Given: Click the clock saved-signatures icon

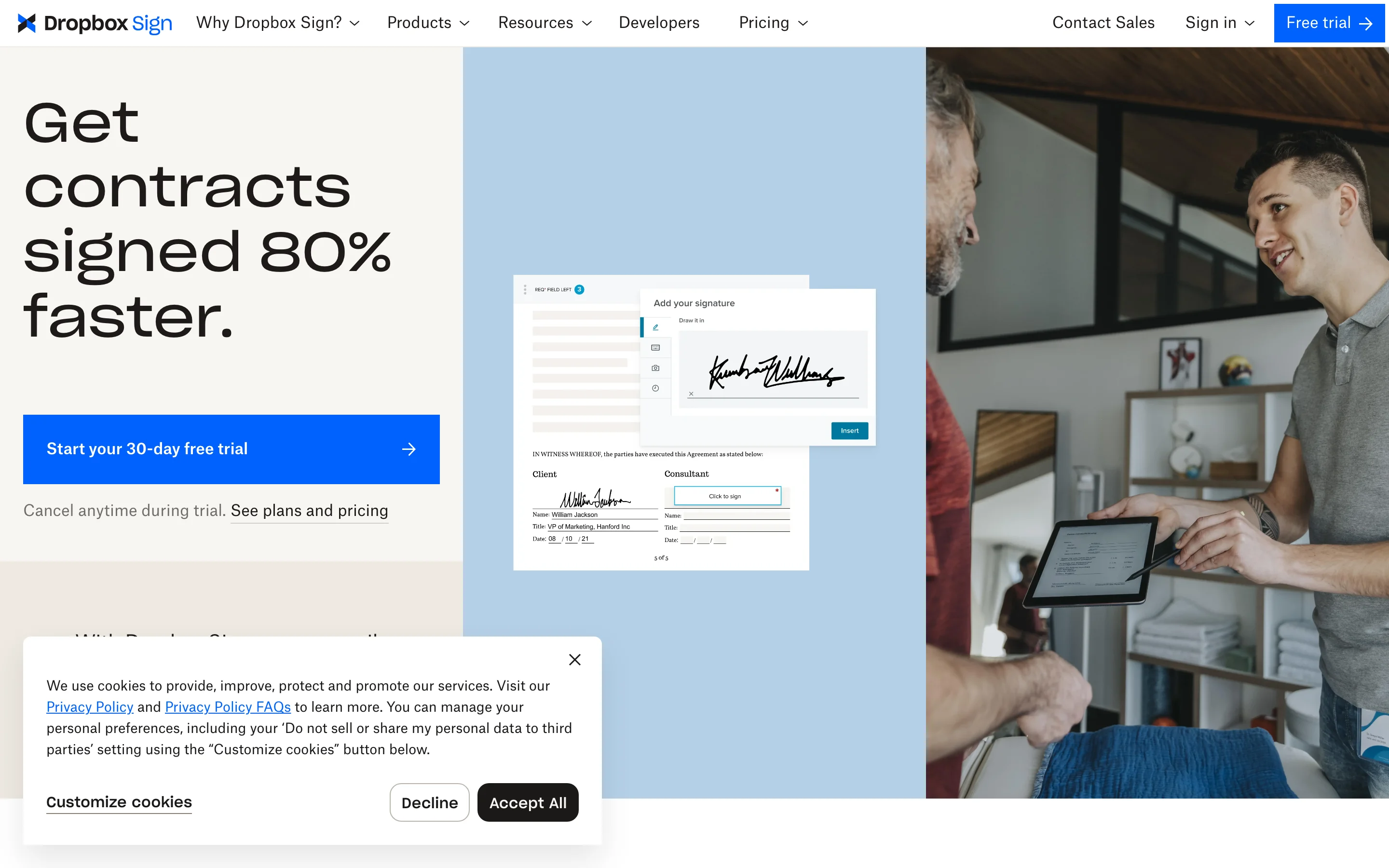Looking at the screenshot, I should click(655, 389).
